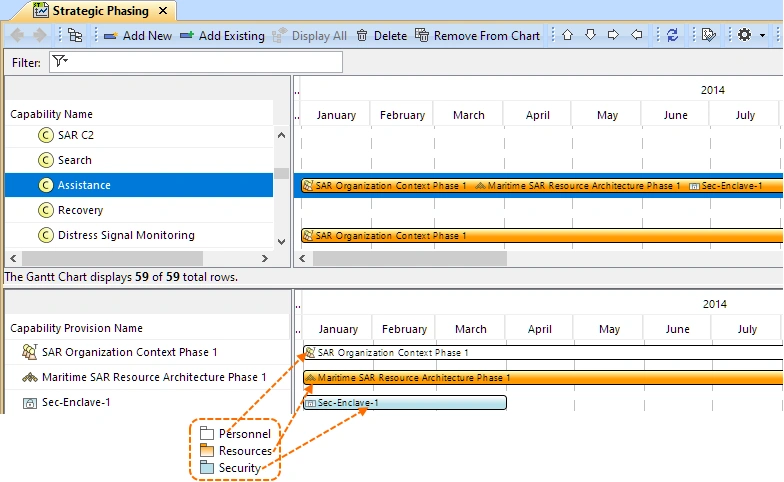Click scroll down arrow of capability list

(x=282, y=242)
